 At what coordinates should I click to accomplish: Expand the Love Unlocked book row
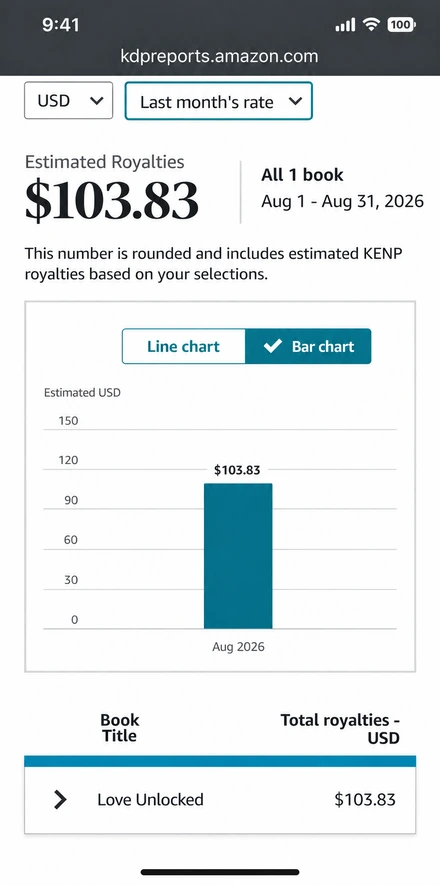(x=220, y=799)
